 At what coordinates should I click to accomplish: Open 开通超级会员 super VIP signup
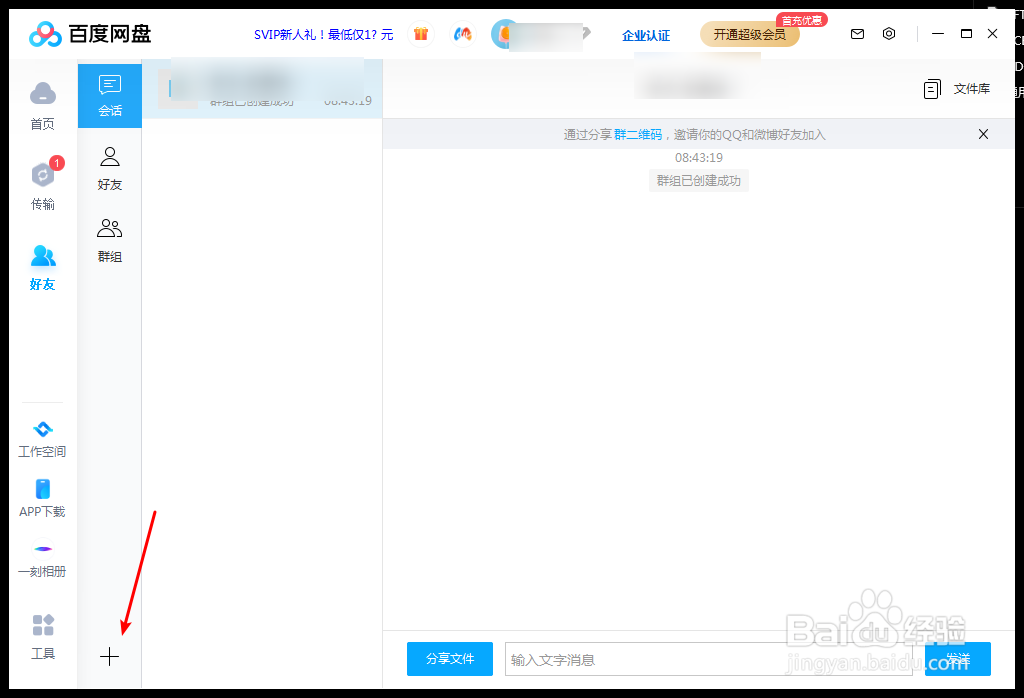point(752,34)
